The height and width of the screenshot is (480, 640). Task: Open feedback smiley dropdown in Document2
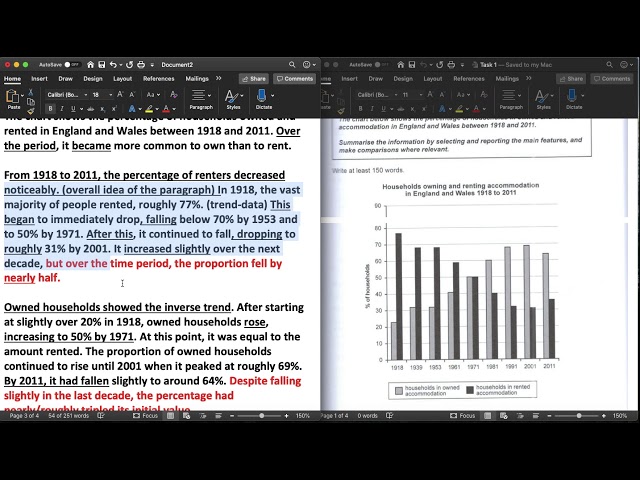click(309, 64)
